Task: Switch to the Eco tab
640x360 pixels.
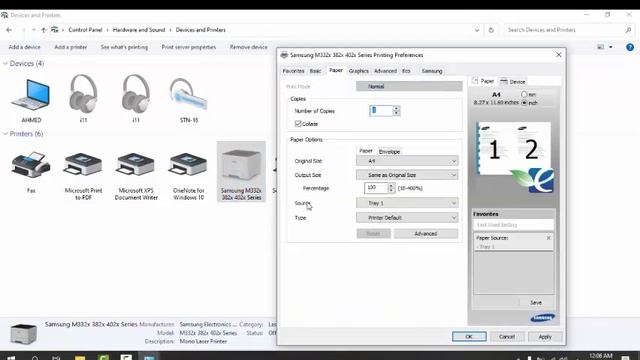Action: (406, 71)
